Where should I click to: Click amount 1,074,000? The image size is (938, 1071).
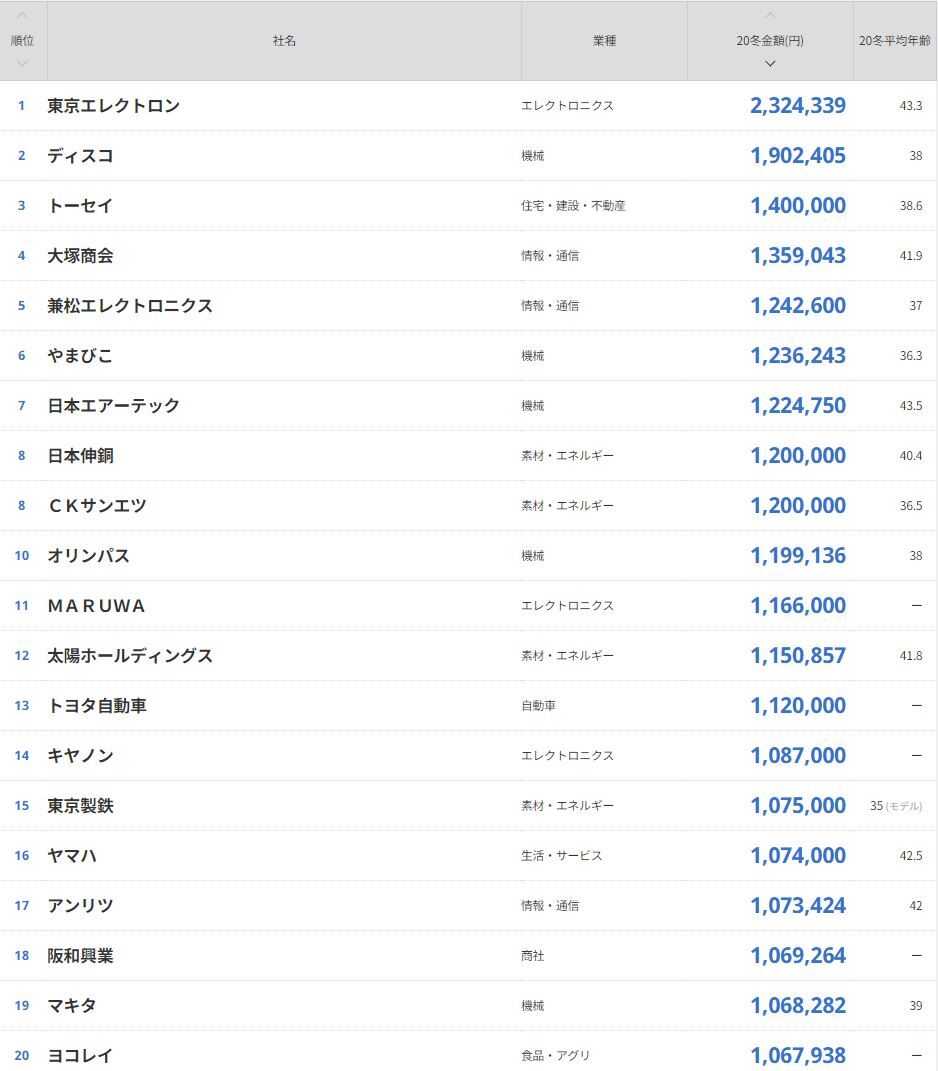(798, 855)
